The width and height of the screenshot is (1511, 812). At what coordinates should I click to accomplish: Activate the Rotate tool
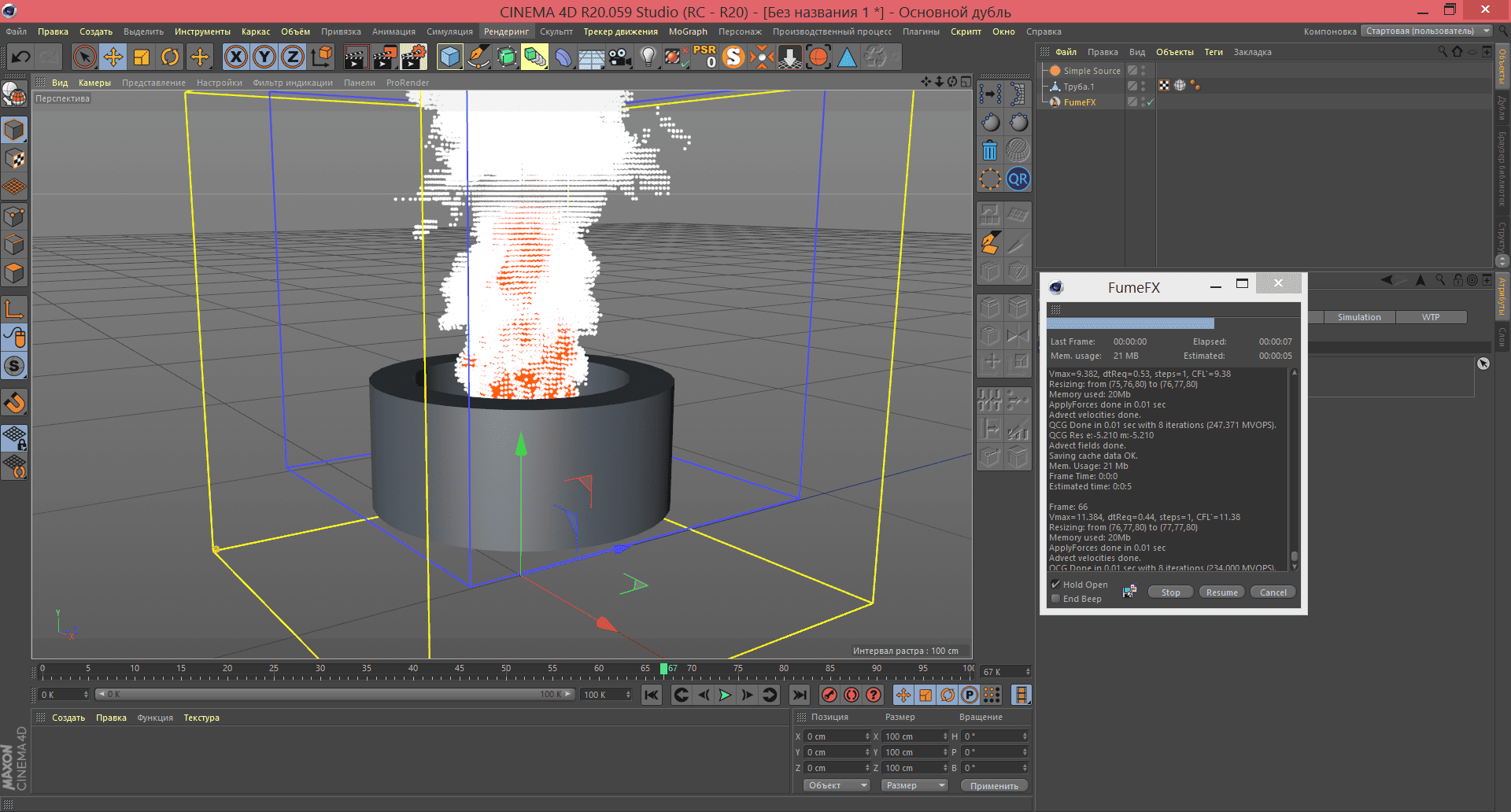[x=170, y=57]
